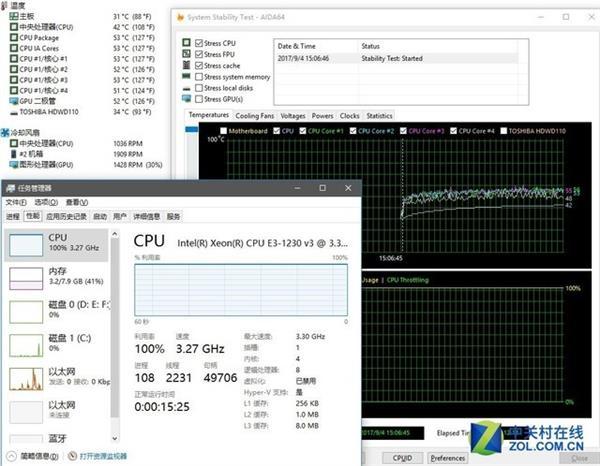600x466 pixels.
Task: Click sidebar scrollbar up arrow
Action: (115, 234)
